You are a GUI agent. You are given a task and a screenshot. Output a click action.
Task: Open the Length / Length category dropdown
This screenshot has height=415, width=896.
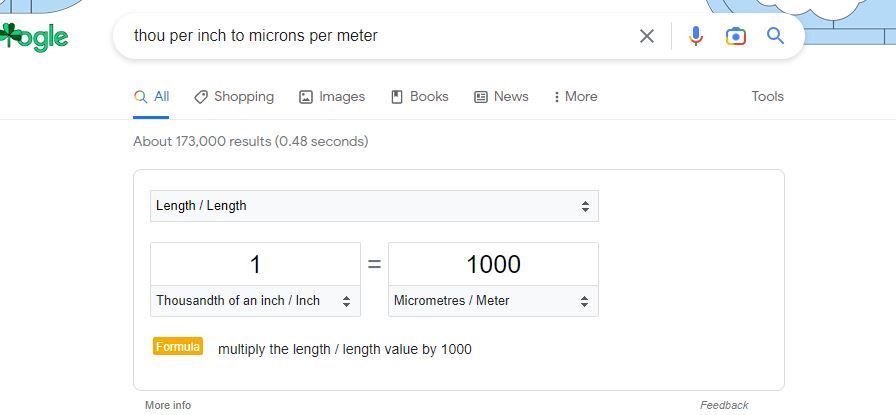(x=374, y=206)
